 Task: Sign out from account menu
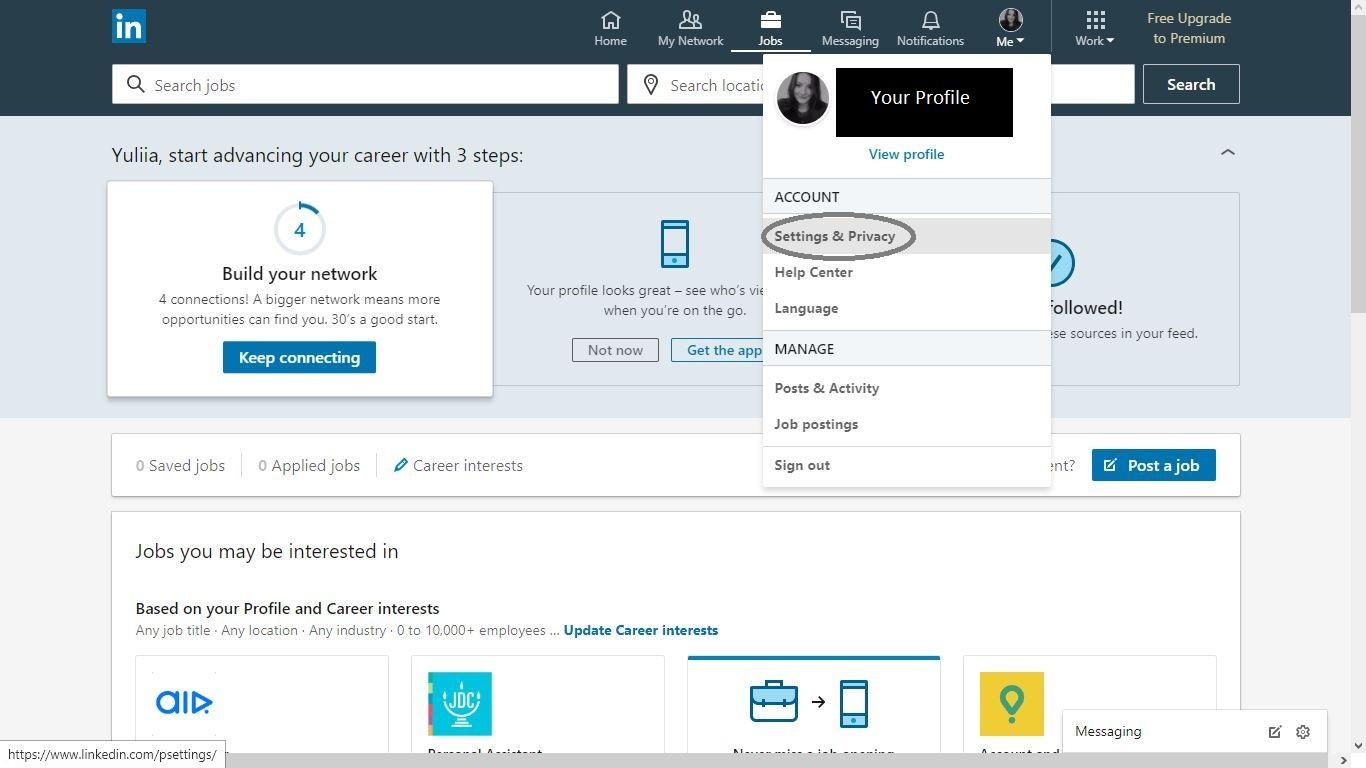click(802, 465)
